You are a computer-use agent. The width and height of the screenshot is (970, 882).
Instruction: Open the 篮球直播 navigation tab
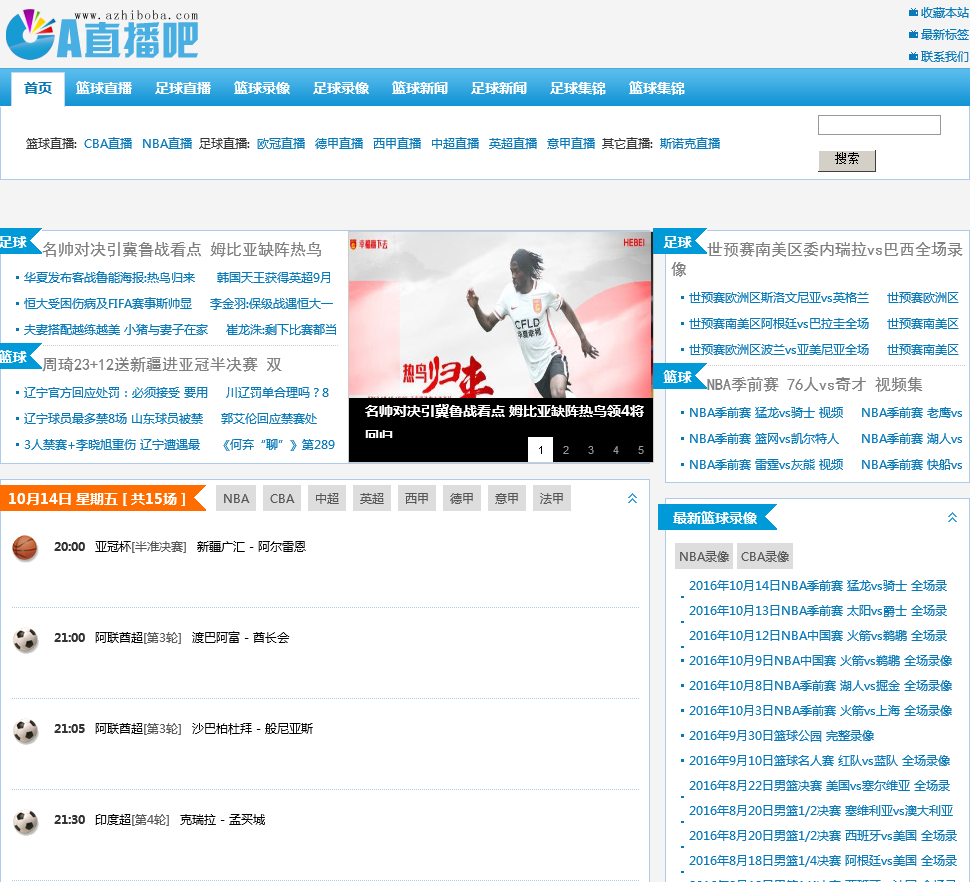[x=104, y=88]
